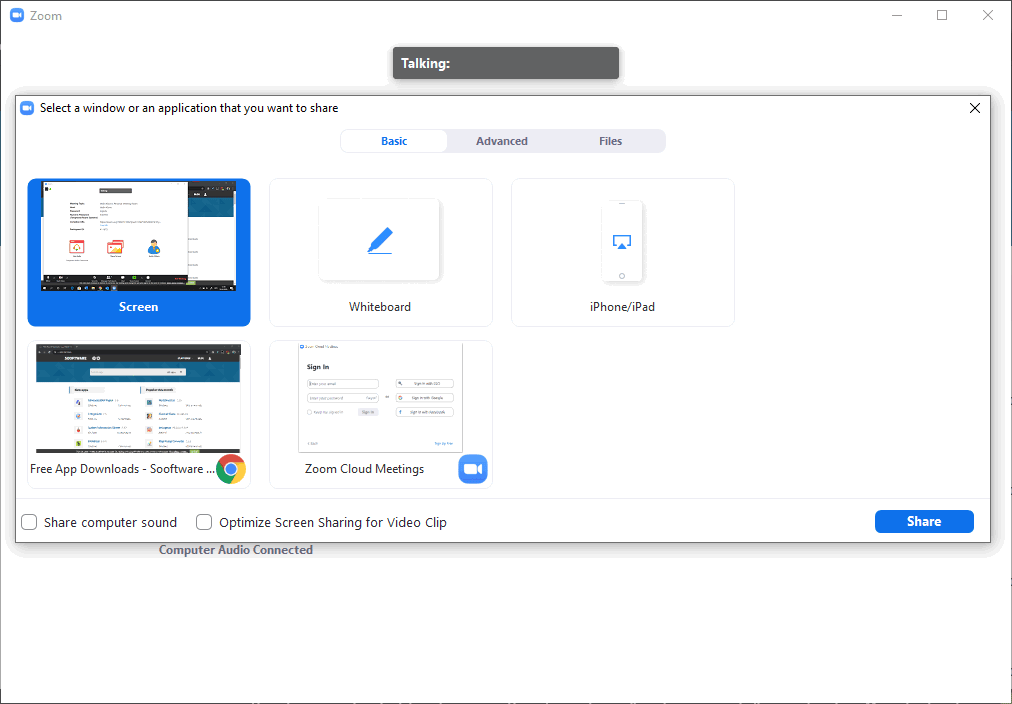1012x704 pixels.
Task: Pick the iPhone/iPad share option
Action: point(623,252)
